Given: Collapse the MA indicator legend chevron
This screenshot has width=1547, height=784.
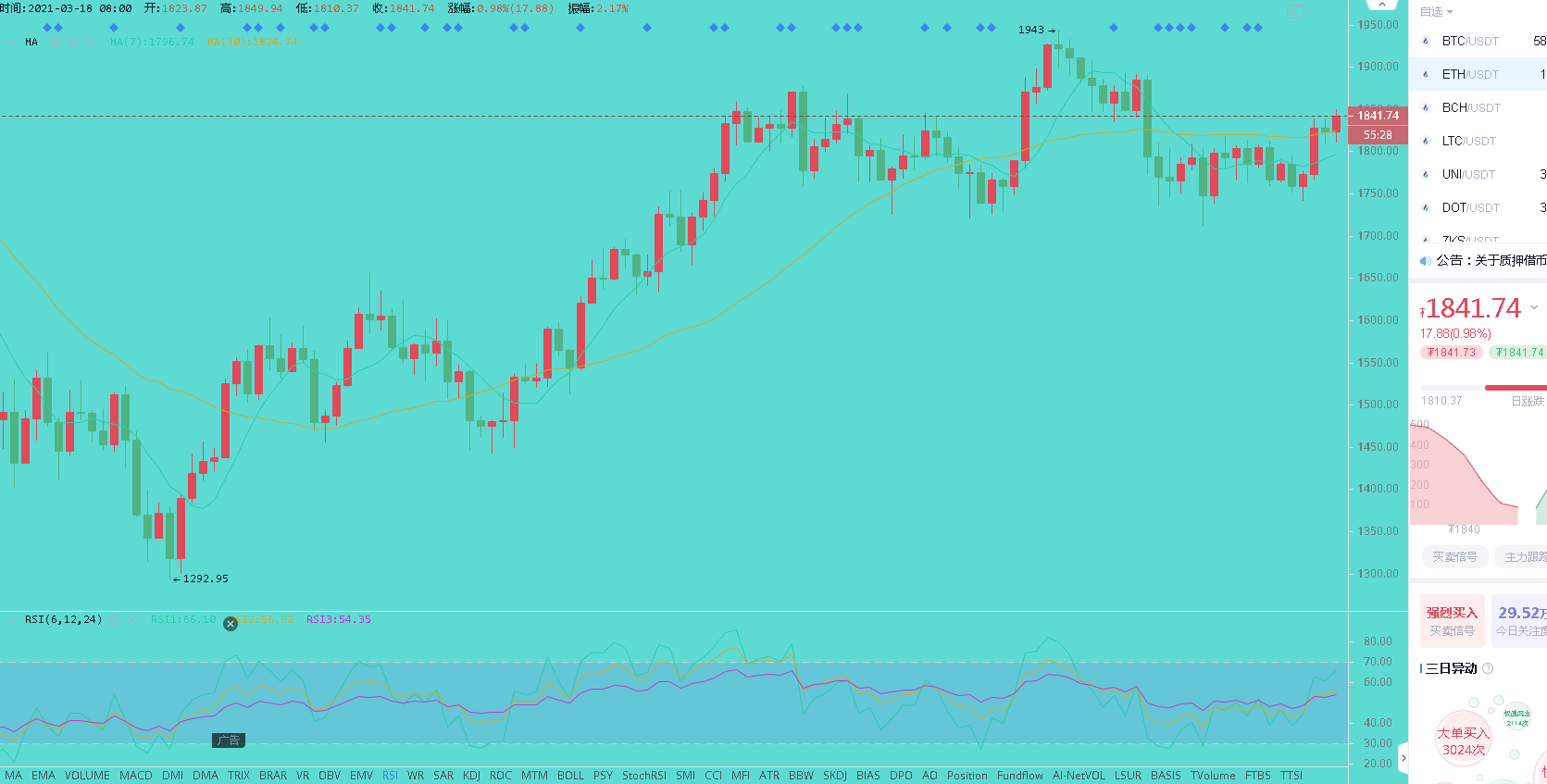Looking at the screenshot, I should coord(12,43).
